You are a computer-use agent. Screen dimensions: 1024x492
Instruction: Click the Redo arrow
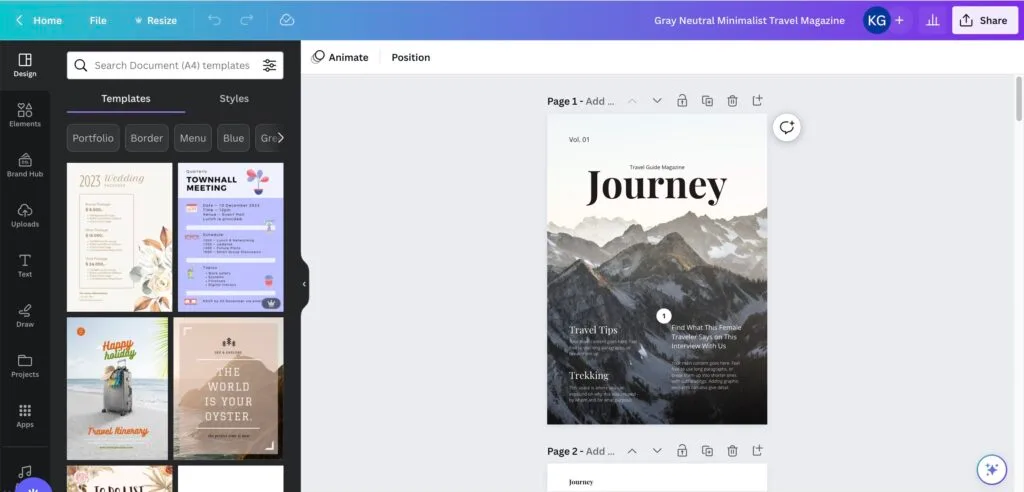pos(247,20)
